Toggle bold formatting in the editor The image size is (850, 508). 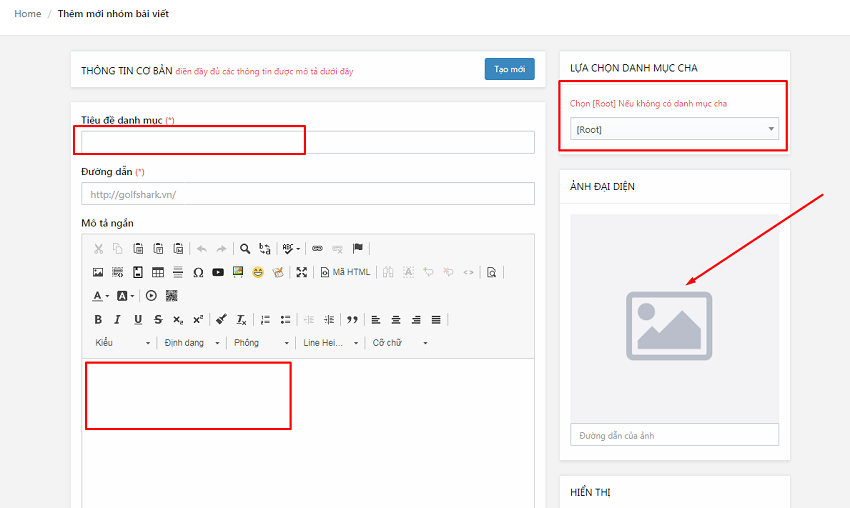click(x=98, y=320)
